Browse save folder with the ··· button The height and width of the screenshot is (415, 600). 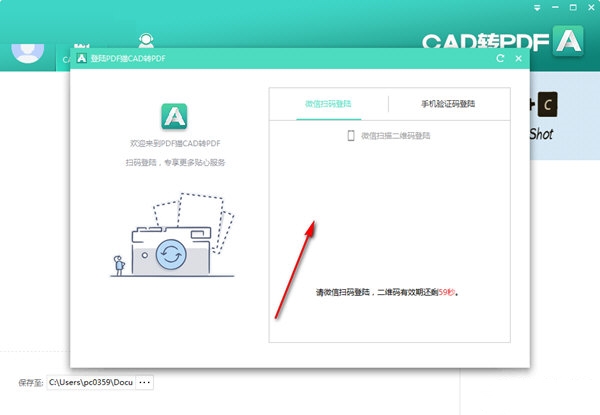(x=145, y=382)
